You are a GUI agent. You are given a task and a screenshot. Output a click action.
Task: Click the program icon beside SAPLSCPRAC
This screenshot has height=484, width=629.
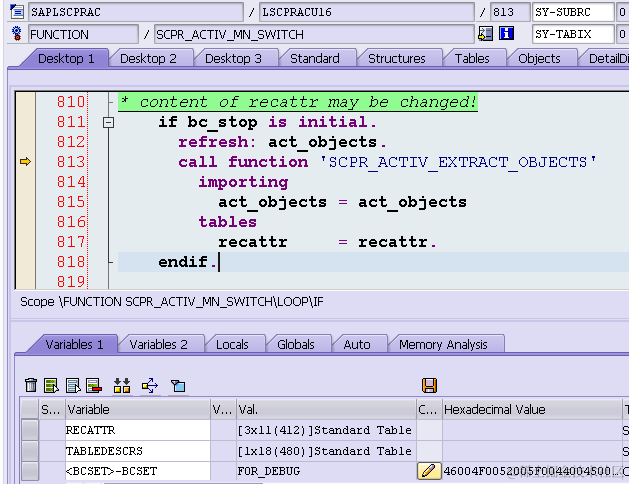coord(16,12)
